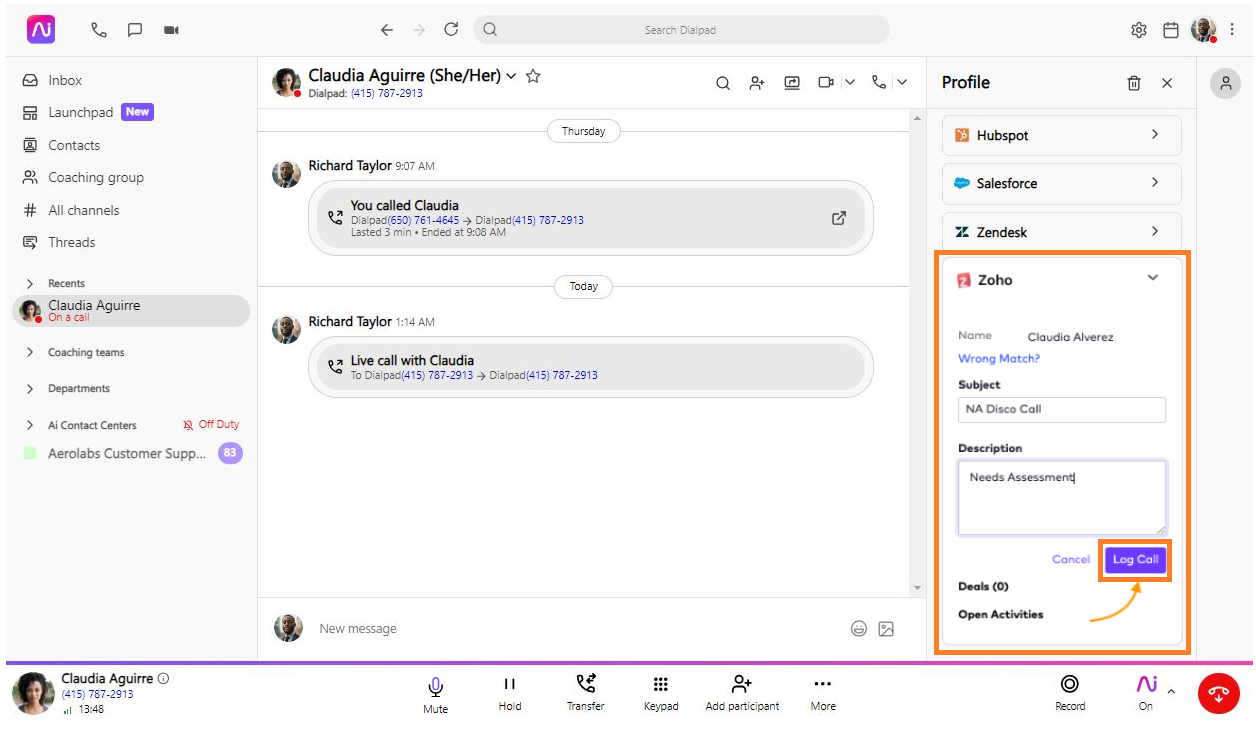Expand the Salesforce integration
This screenshot has width=1256, height=732.
(1062, 183)
